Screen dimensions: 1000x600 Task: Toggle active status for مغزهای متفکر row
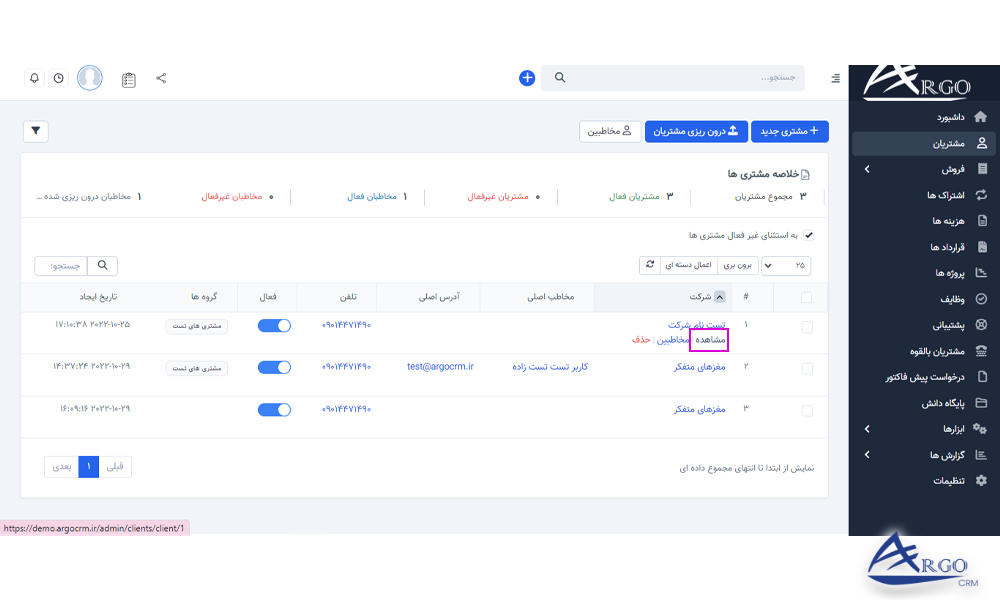coord(274,367)
